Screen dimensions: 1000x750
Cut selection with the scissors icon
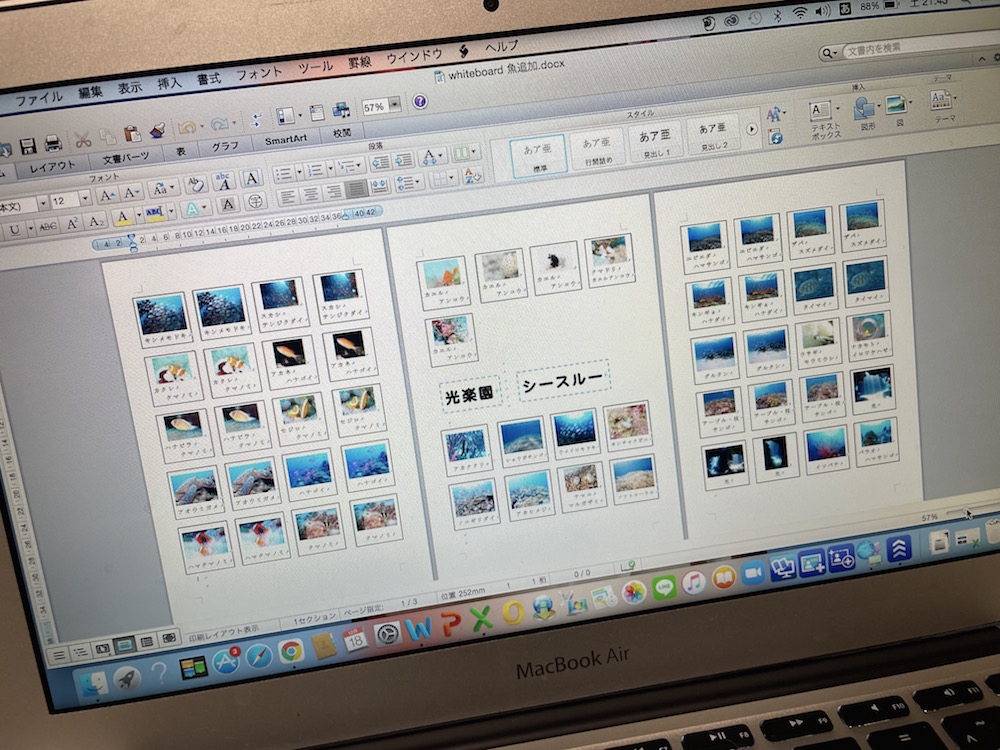(83, 139)
